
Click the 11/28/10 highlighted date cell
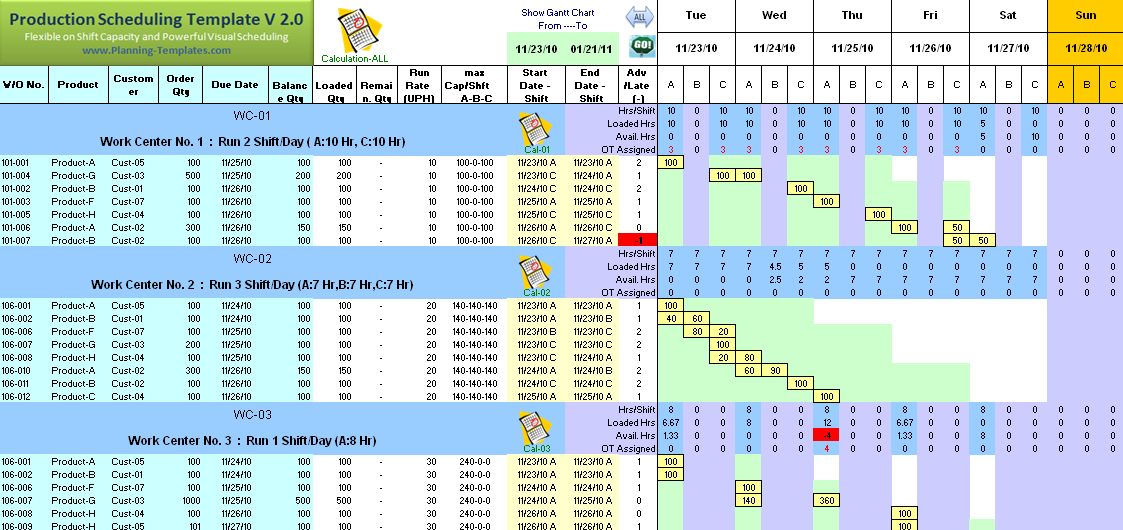[1085, 48]
